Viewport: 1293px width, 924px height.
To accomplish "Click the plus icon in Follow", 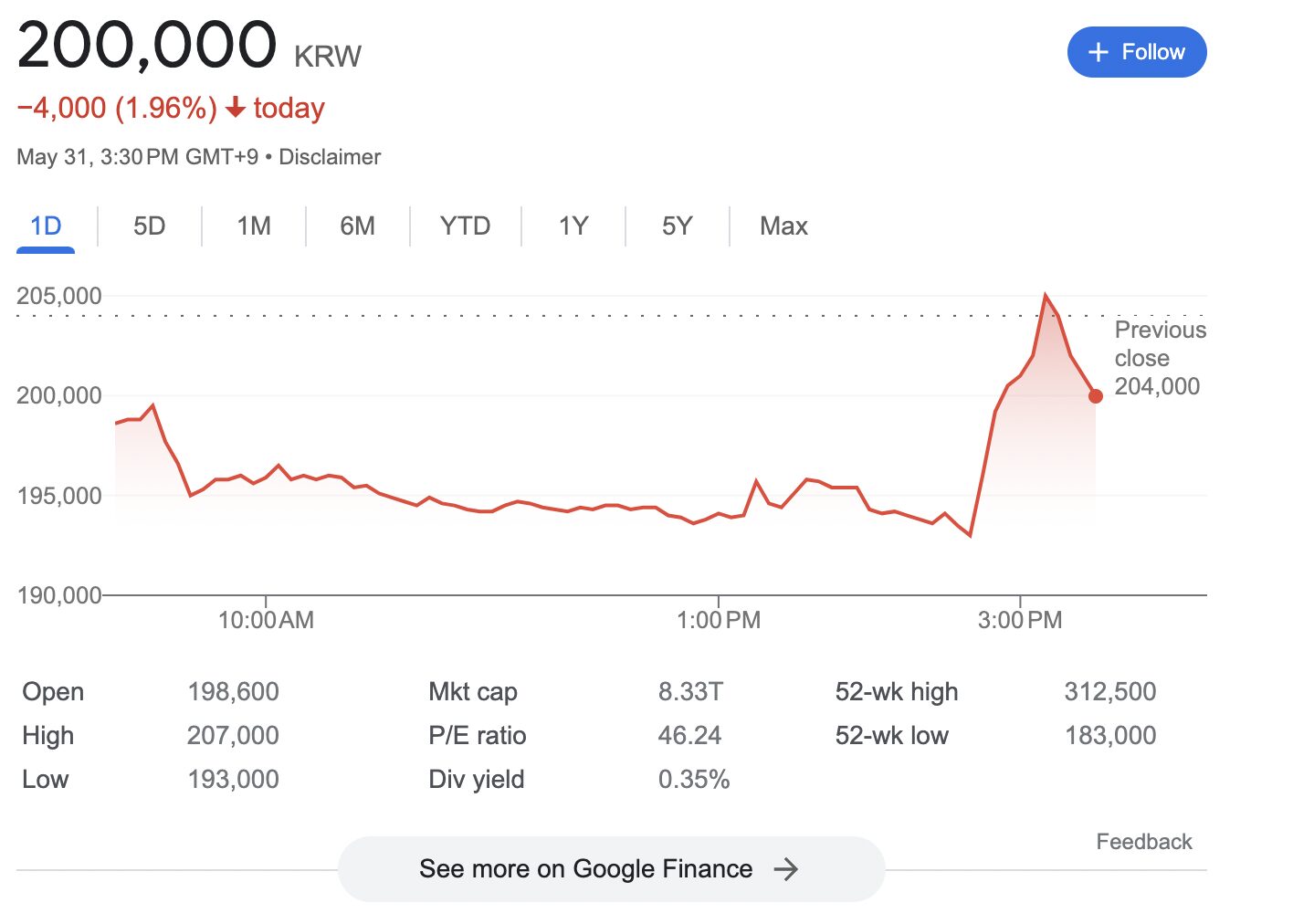I will (x=1099, y=52).
